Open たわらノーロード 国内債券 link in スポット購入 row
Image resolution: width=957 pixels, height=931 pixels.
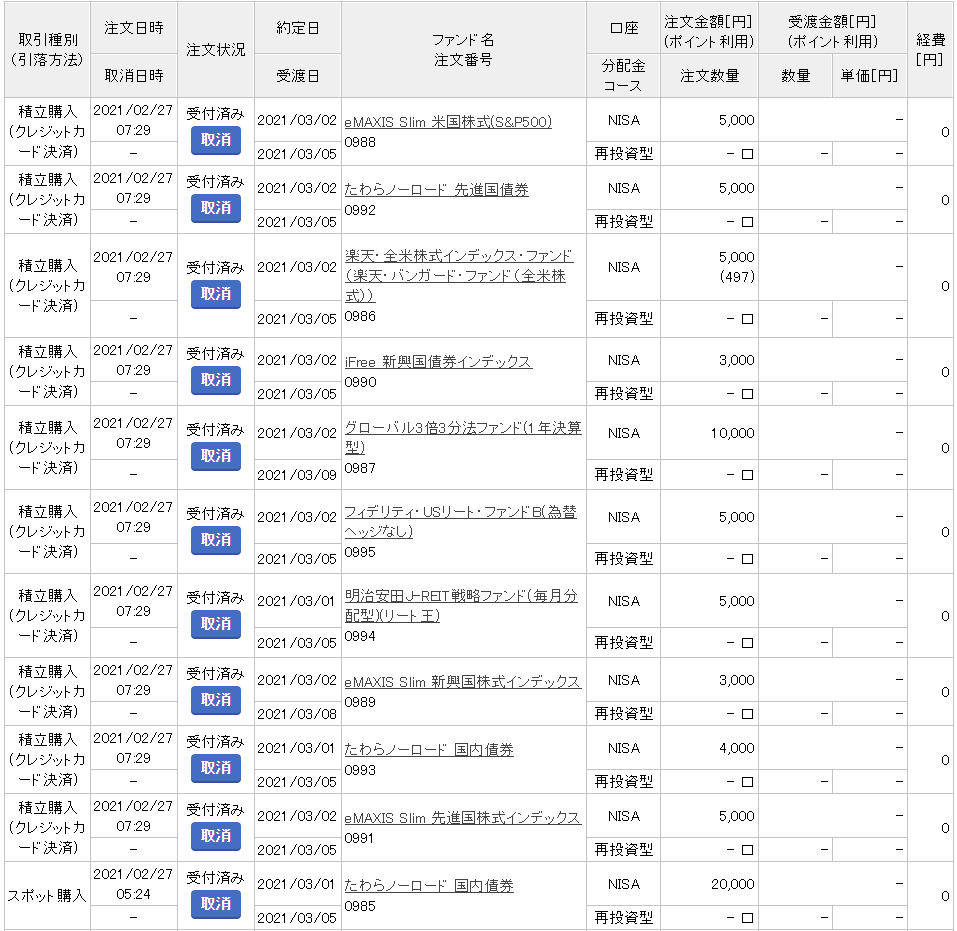tap(429, 886)
